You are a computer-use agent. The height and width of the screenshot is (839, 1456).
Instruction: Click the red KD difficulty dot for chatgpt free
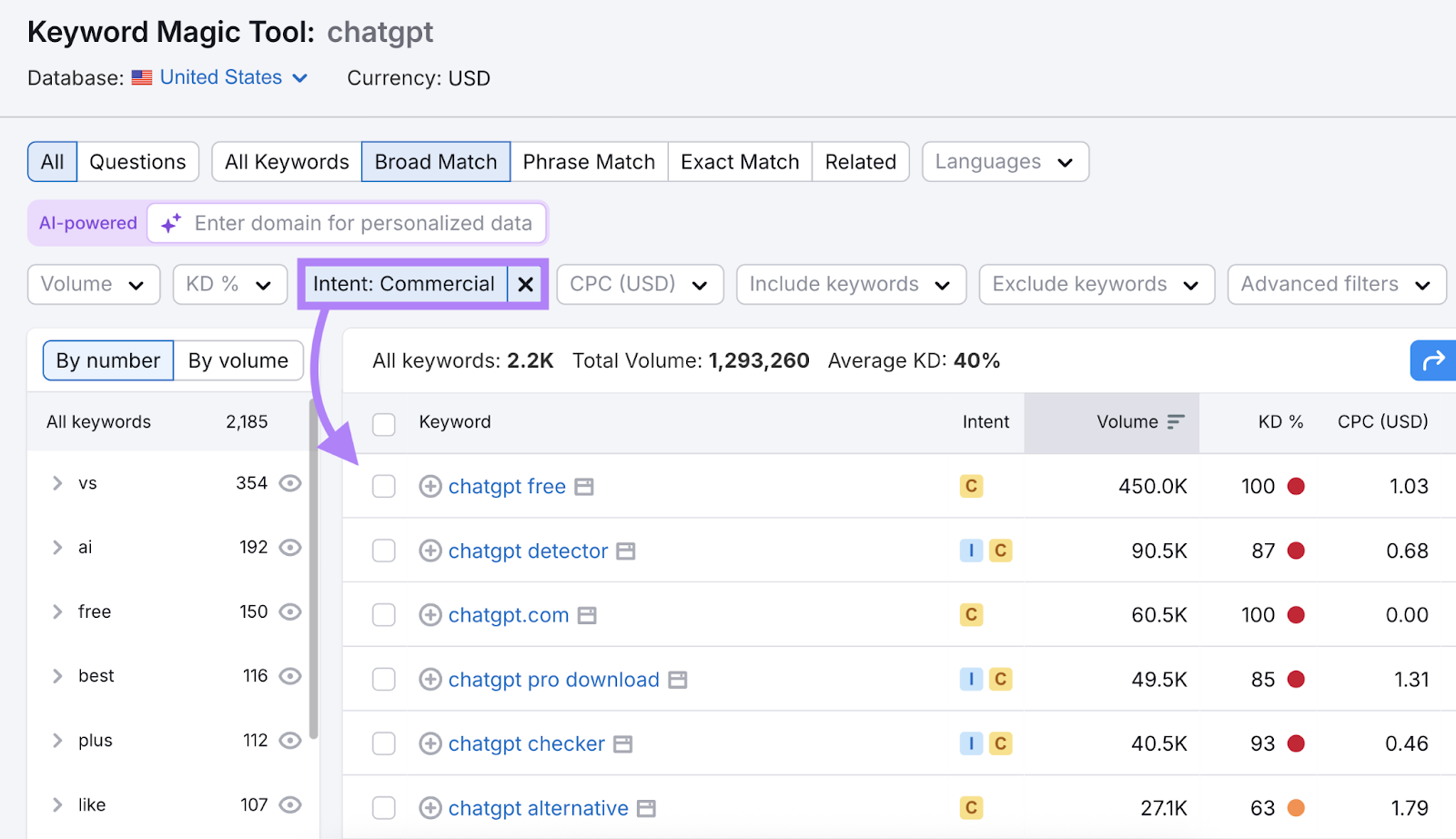tap(1298, 486)
